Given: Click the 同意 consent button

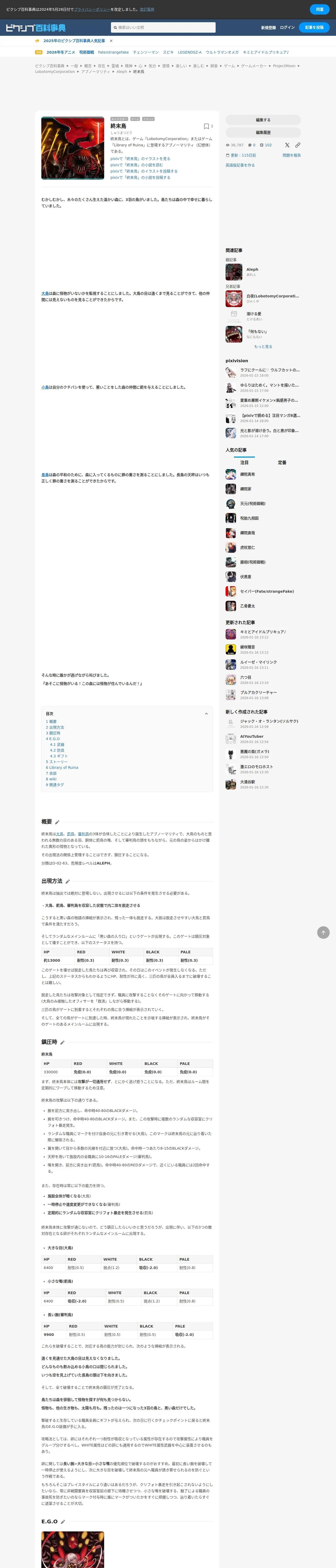Looking at the screenshot, I should 320,9.
